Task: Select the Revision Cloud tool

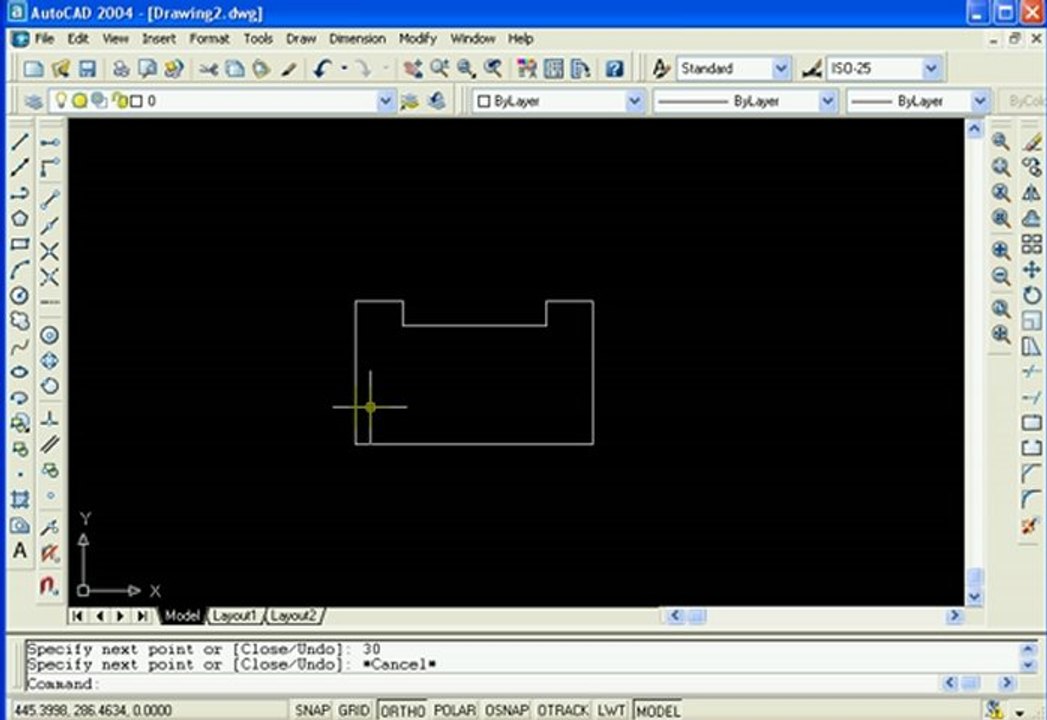Action: [19, 321]
